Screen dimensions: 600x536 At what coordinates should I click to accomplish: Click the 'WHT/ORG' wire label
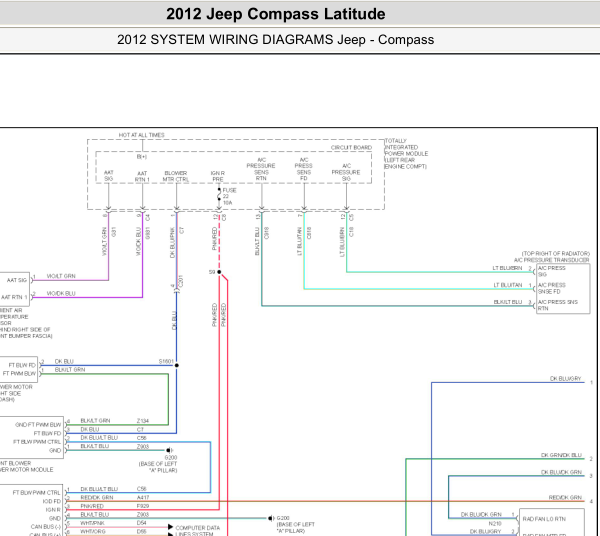coord(93,531)
